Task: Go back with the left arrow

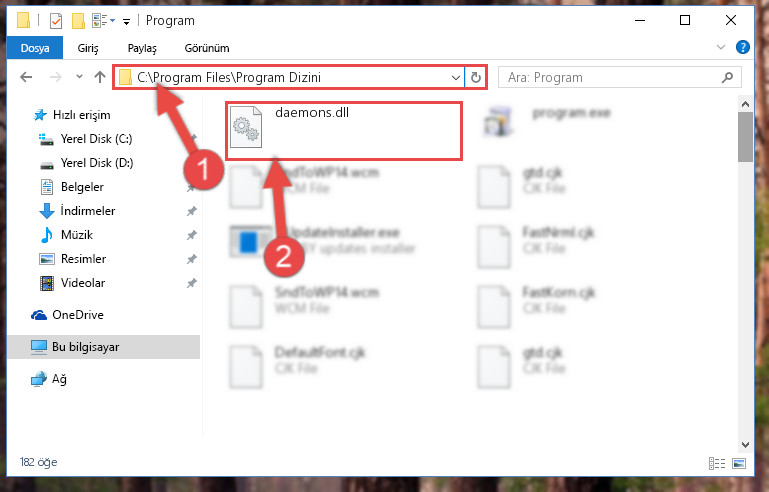Action: tap(26, 77)
